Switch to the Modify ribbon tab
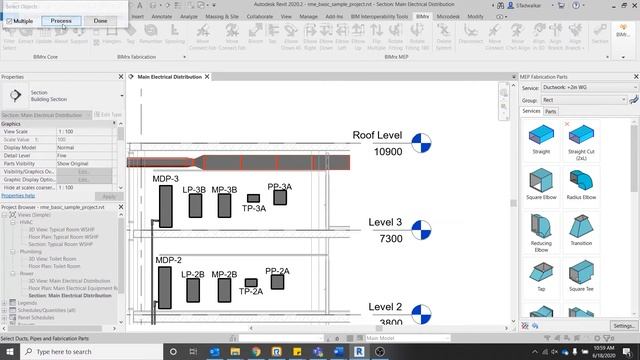640x360 pixels. (x=475, y=17)
